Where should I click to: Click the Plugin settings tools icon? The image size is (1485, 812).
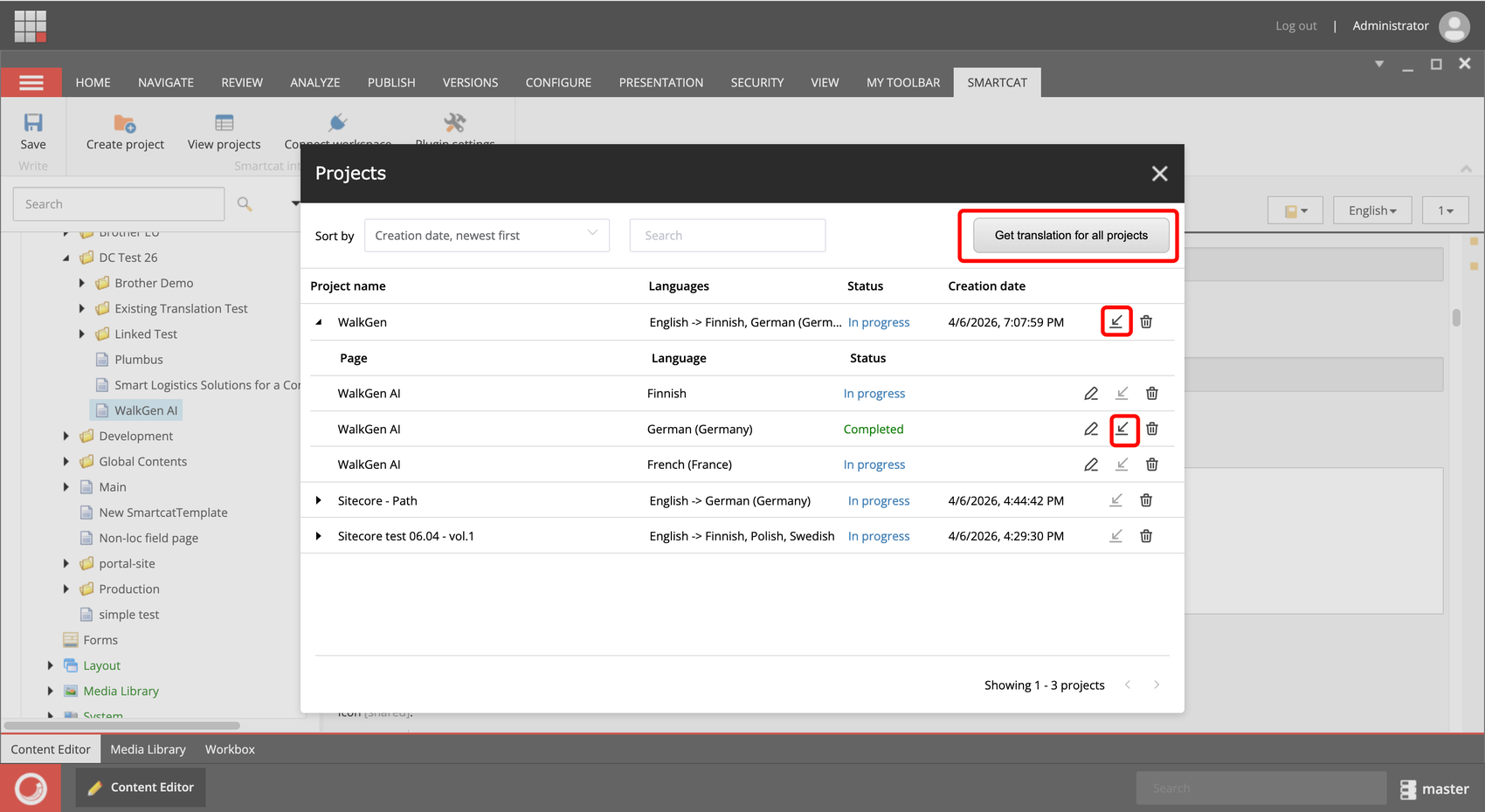tap(455, 122)
